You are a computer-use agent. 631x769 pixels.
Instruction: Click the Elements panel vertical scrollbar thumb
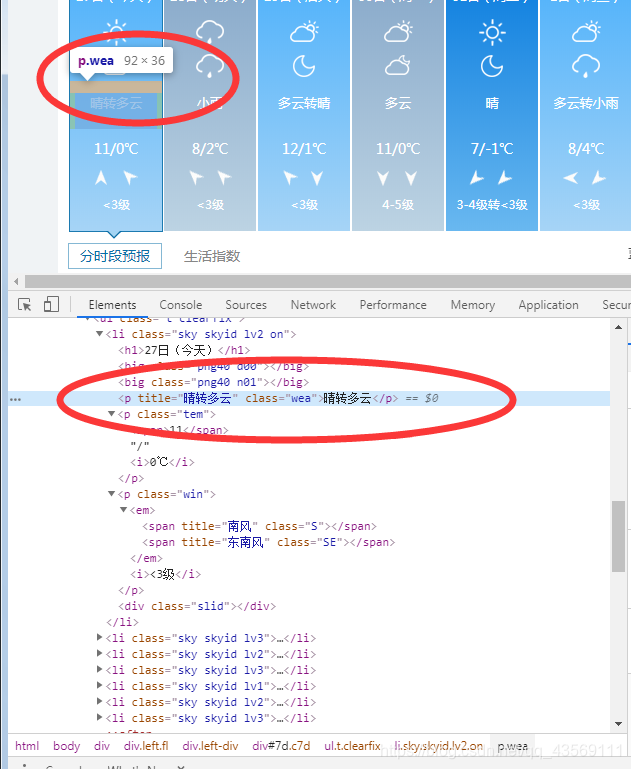618,536
